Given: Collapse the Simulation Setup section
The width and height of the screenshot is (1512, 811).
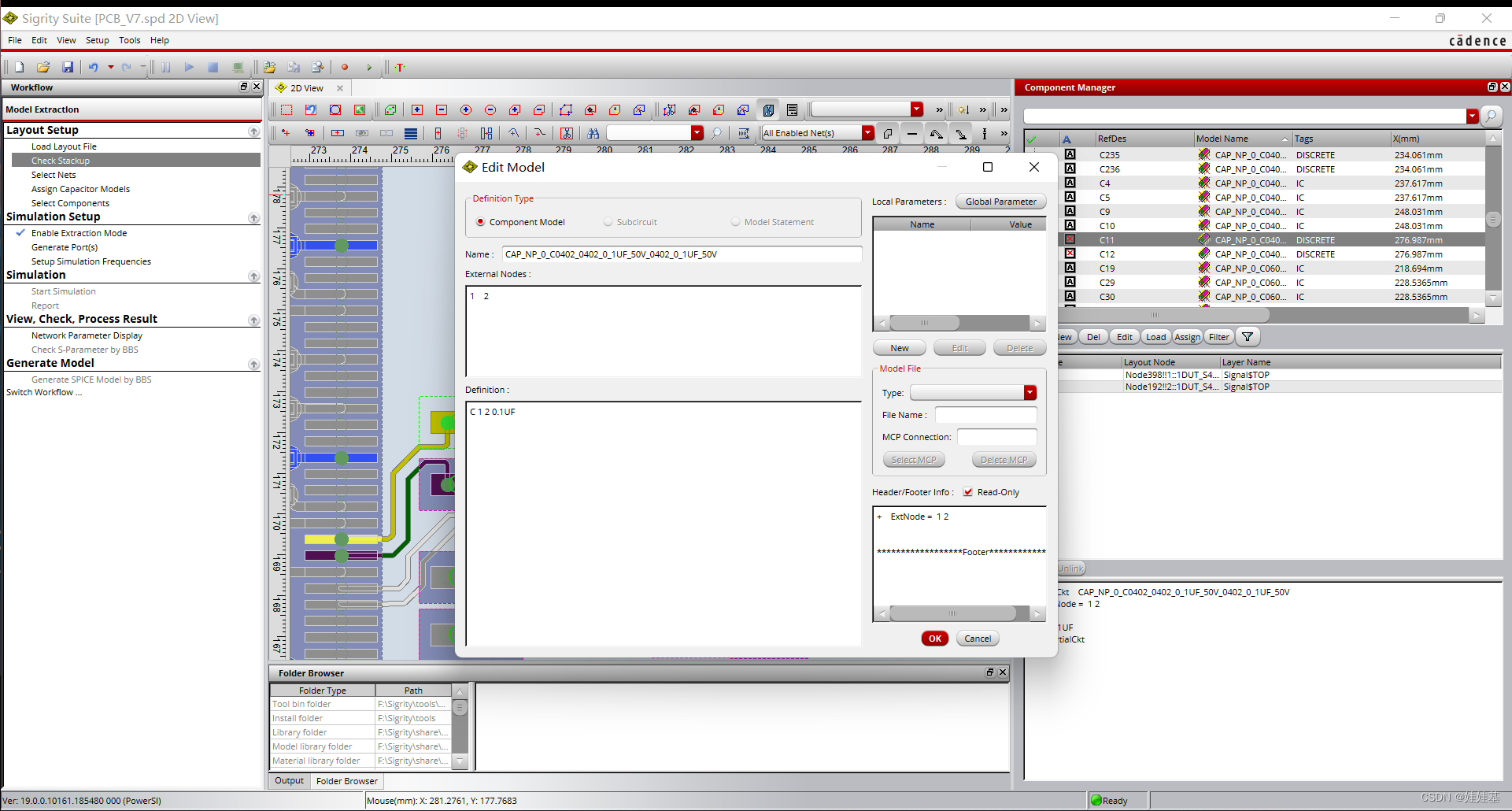Looking at the screenshot, I should click(x=253, y=217).
